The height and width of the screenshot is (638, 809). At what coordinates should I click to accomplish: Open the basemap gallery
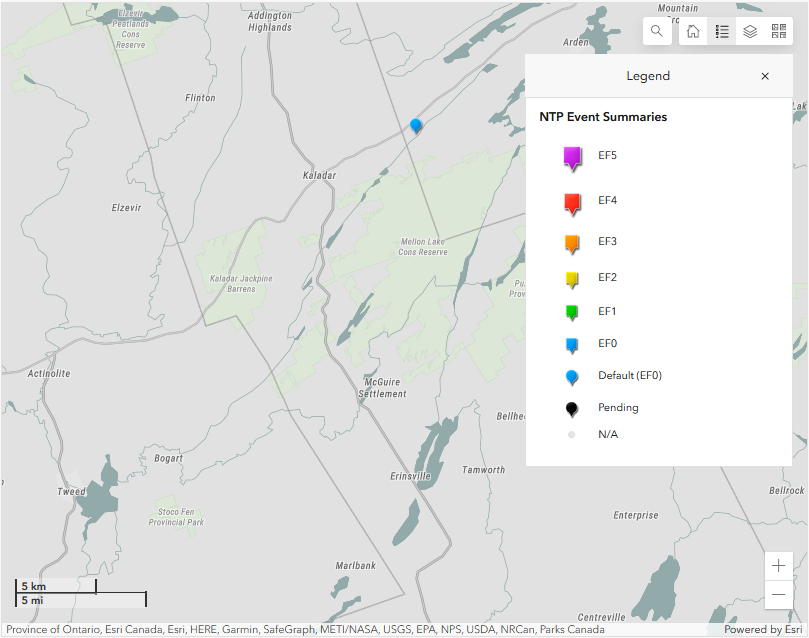pyautogui.click(x=779, y=31)
